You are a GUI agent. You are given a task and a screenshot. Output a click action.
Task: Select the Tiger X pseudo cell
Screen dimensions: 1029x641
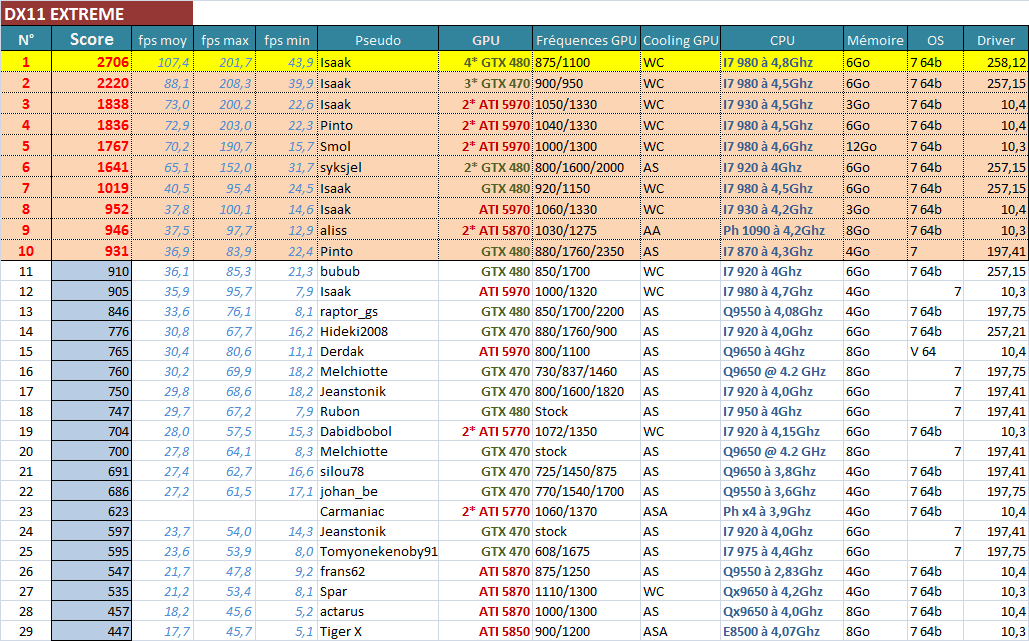pos(378,631)
